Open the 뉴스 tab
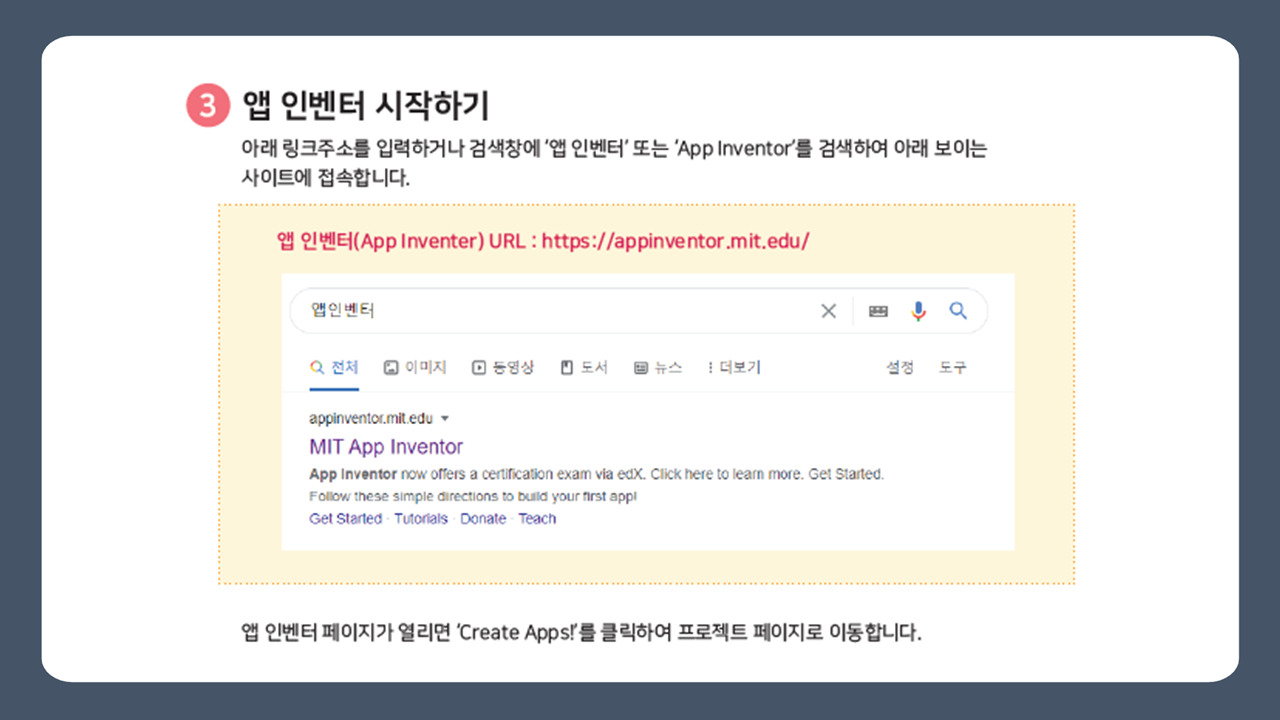The image size is (1280, 720). point(658,367)
